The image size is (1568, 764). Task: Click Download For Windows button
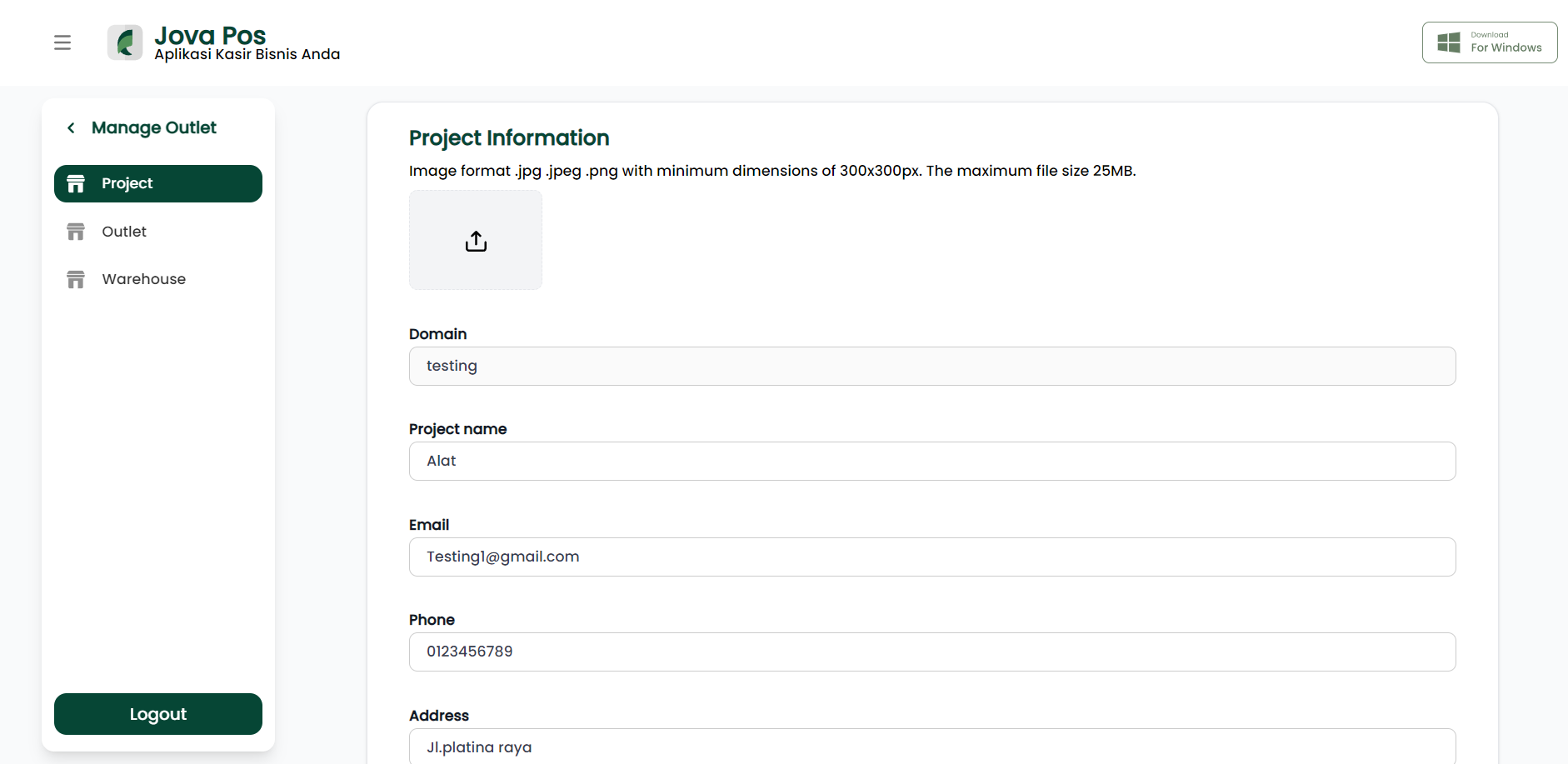(1490, 42)
